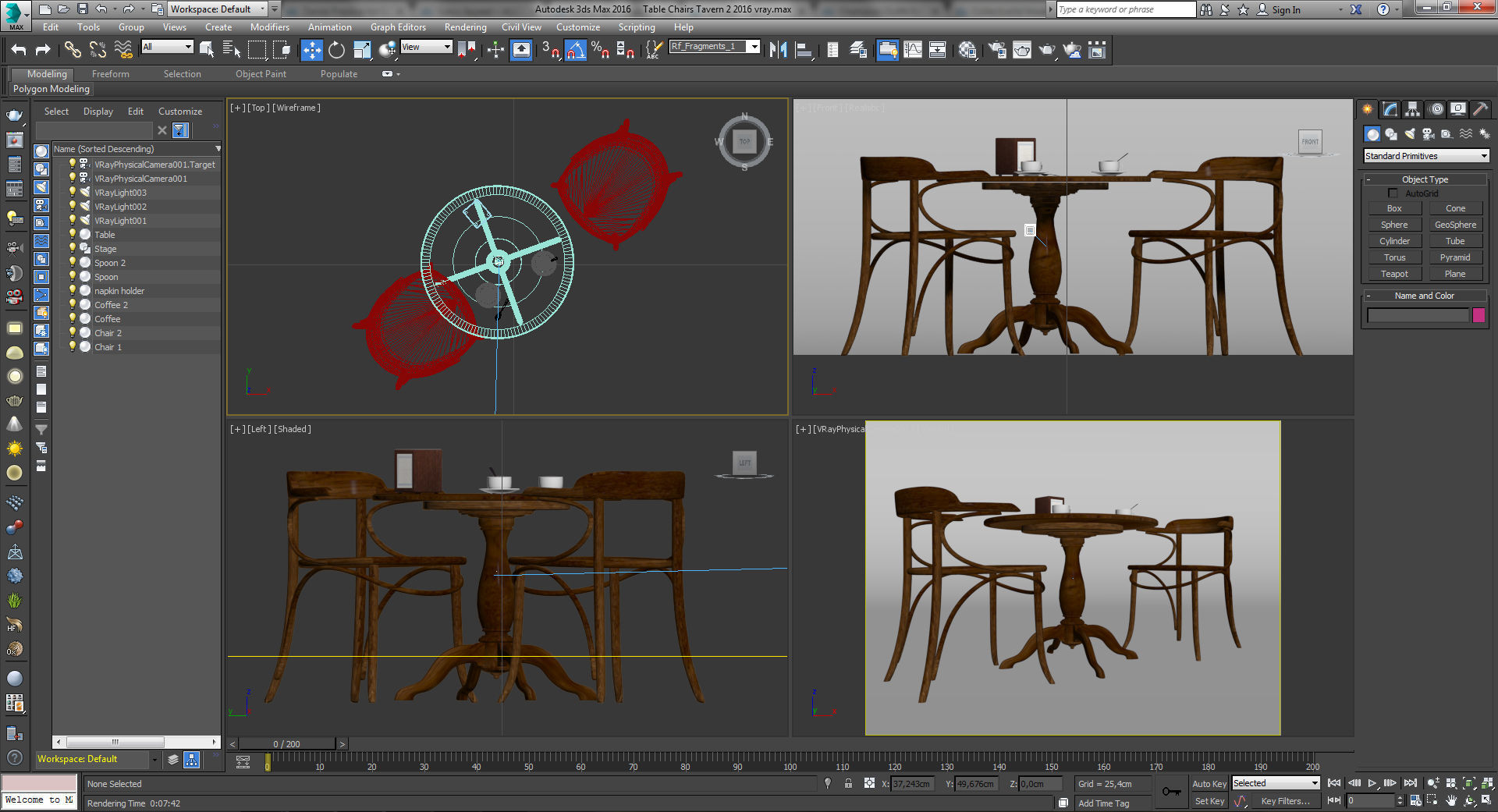Viewport: 1498px width, 812px height.
Task: Select VRayLight002 in Scene Explorer
Action: click(x=120, y=207)
